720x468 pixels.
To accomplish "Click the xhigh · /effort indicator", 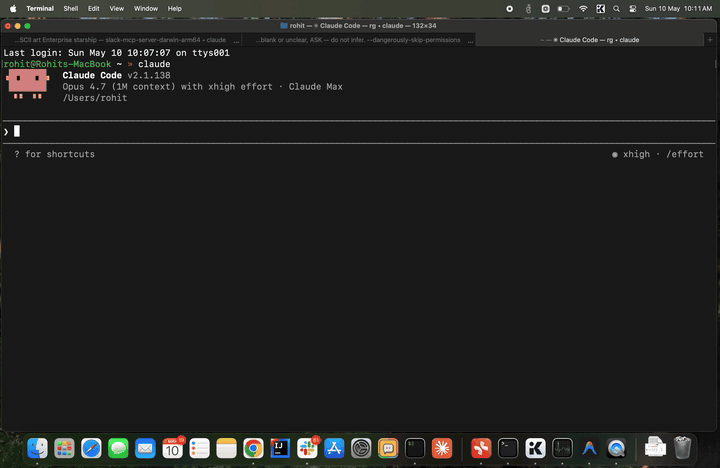I will coord(658,154).
